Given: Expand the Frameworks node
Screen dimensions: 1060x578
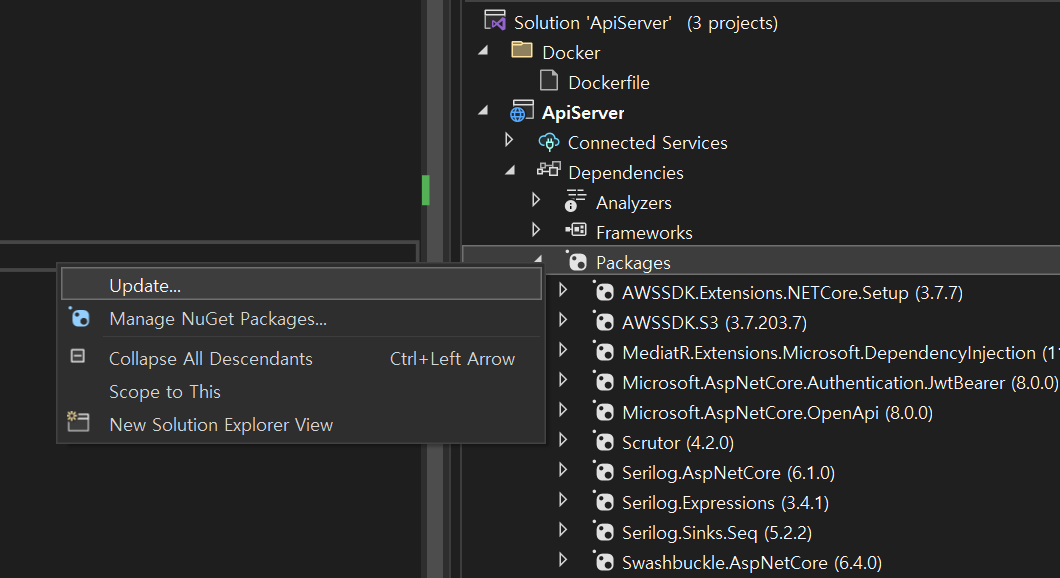Looking at the screenshot, I should pyautogui.click(x=536, y=230).
